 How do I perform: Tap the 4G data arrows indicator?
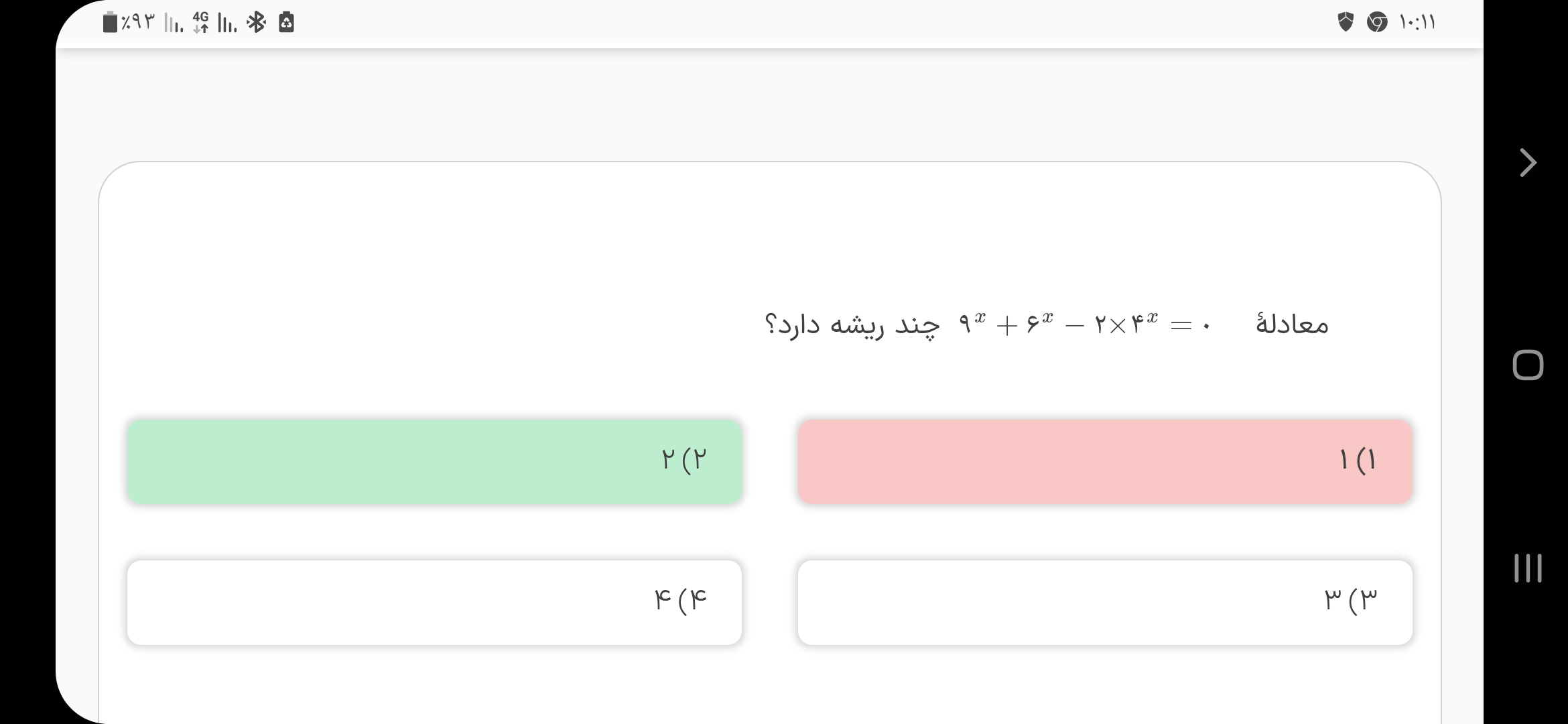click(200, 23)
